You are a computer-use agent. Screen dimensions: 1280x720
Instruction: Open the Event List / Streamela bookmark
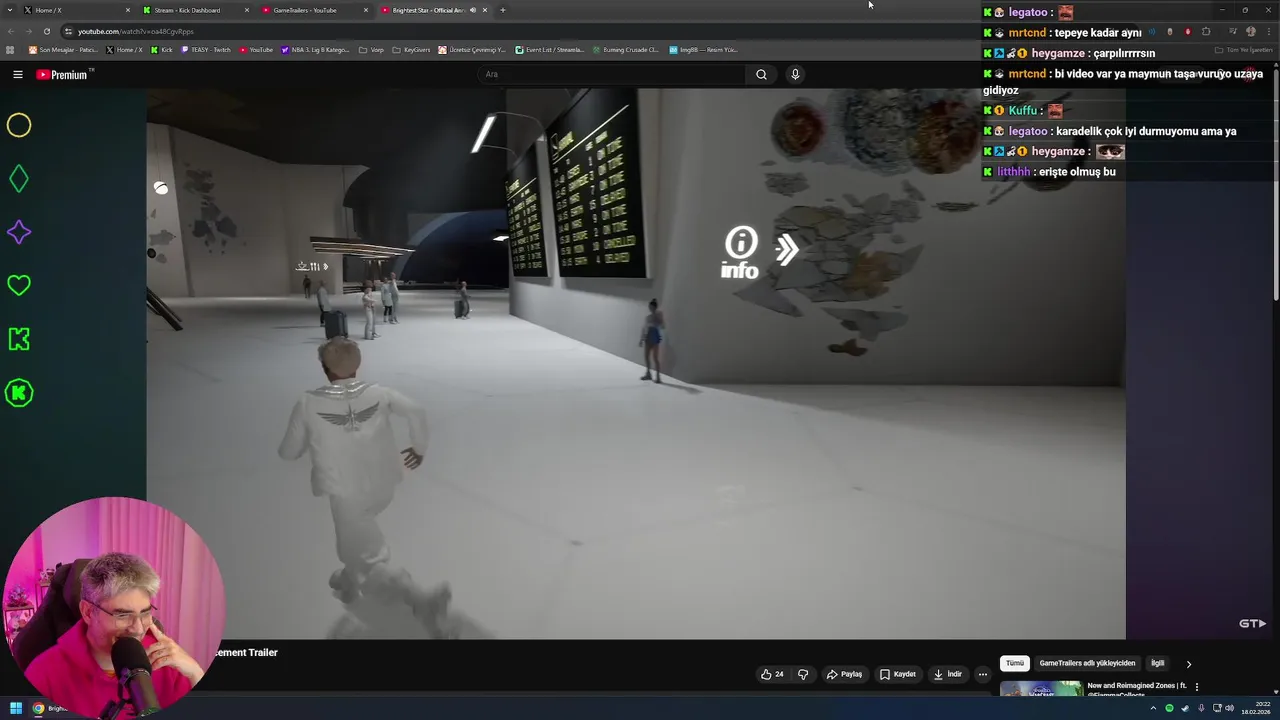click(x=549, y=49)
